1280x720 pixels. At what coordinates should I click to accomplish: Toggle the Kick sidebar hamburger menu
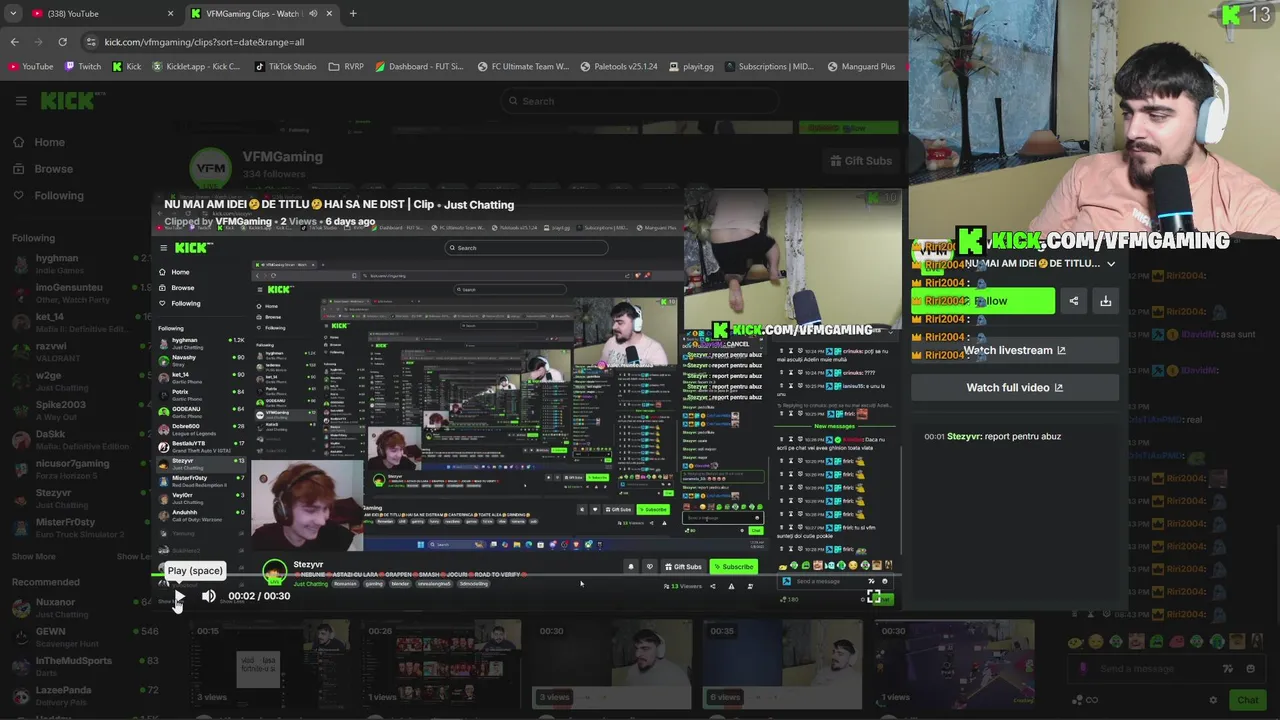[x=21, y=101]
